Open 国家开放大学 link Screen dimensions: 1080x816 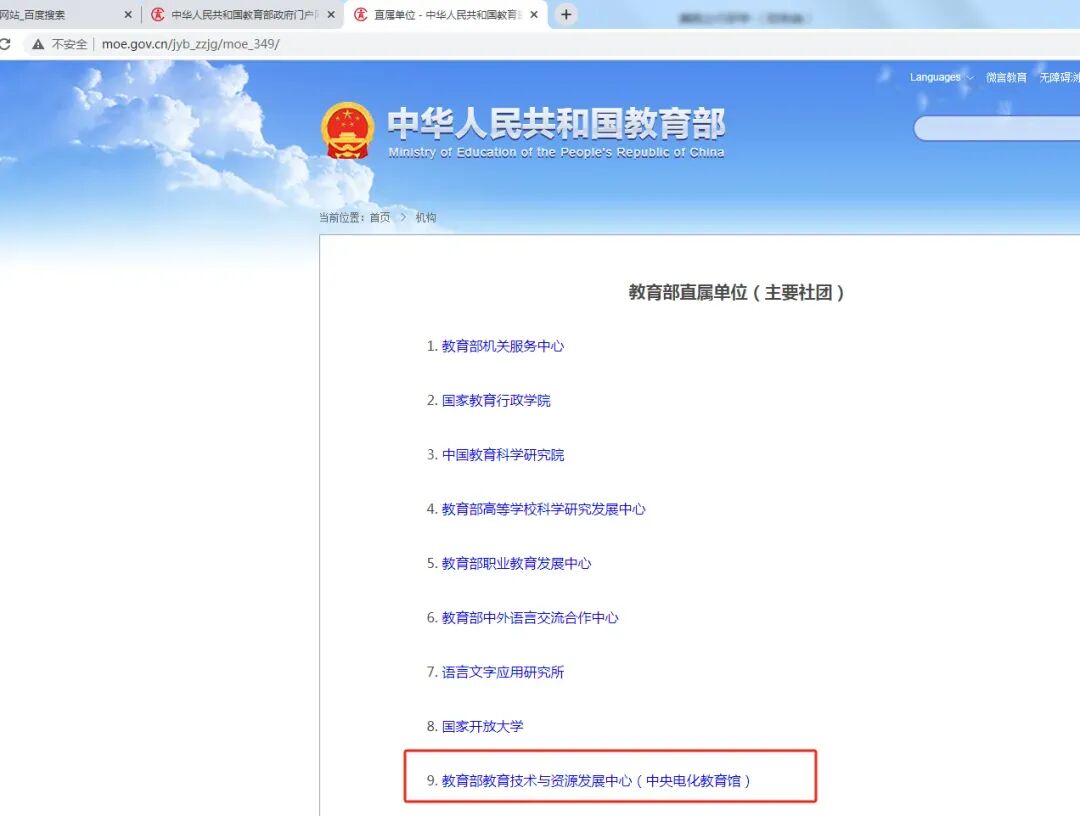click(x=482, y=726)
